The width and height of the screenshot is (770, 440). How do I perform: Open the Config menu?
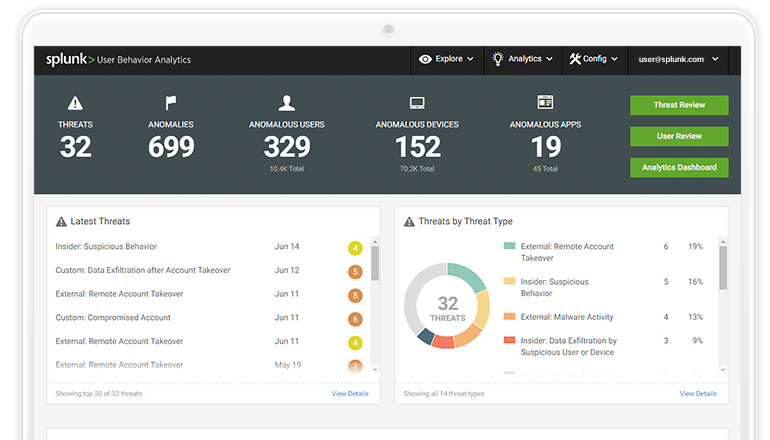tap(594, 59)
